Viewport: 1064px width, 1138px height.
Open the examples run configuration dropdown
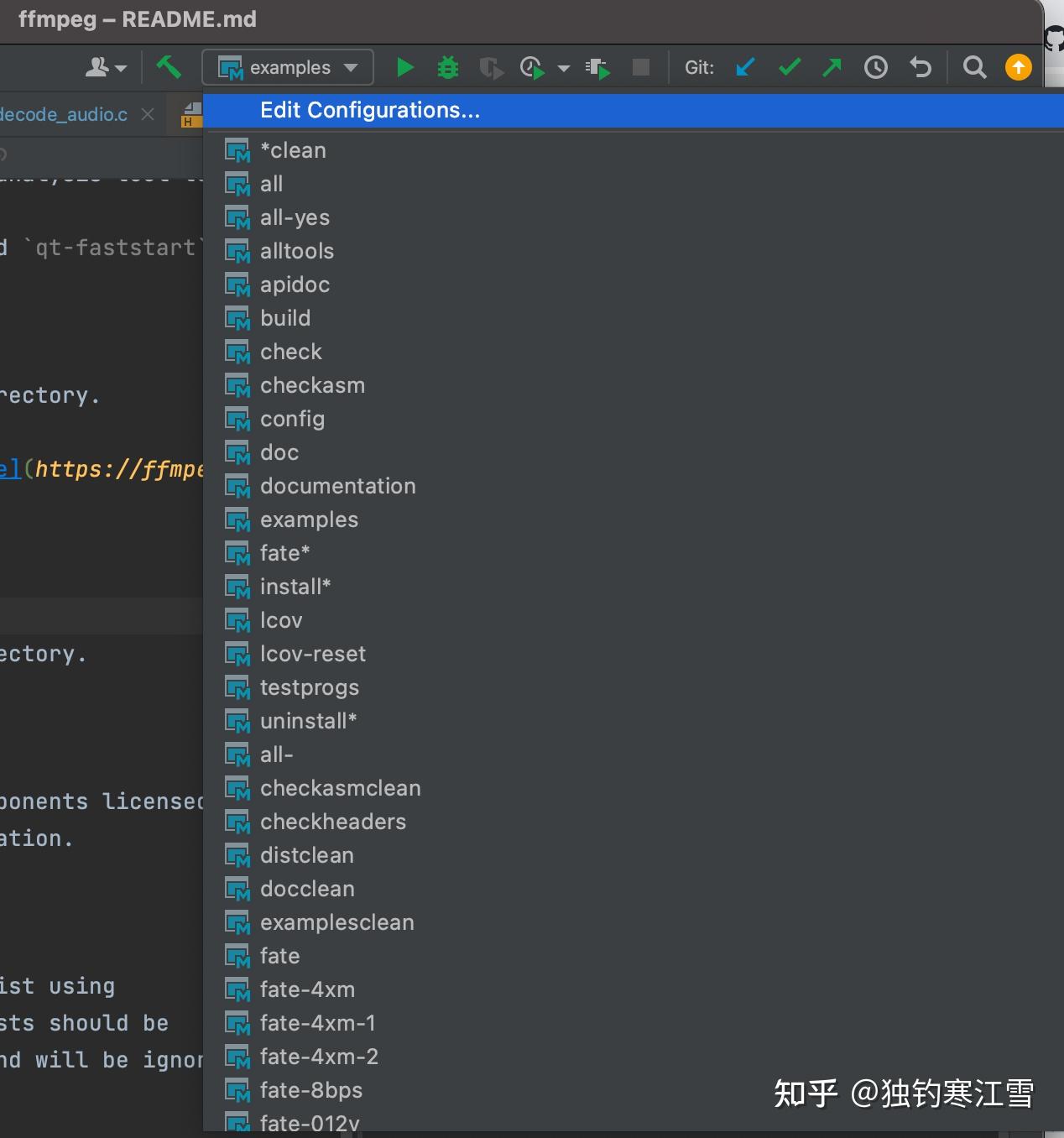pos(288,67)
